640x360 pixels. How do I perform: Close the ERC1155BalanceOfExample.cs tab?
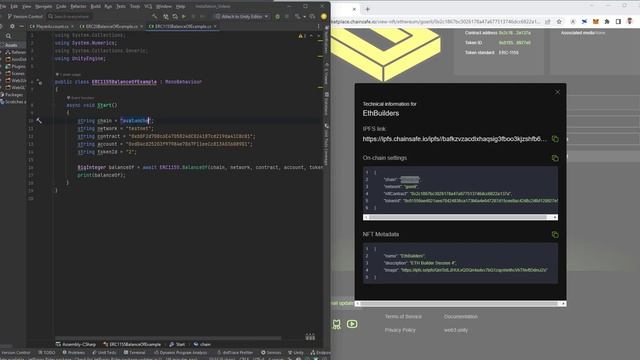click(x=215, y=26)
